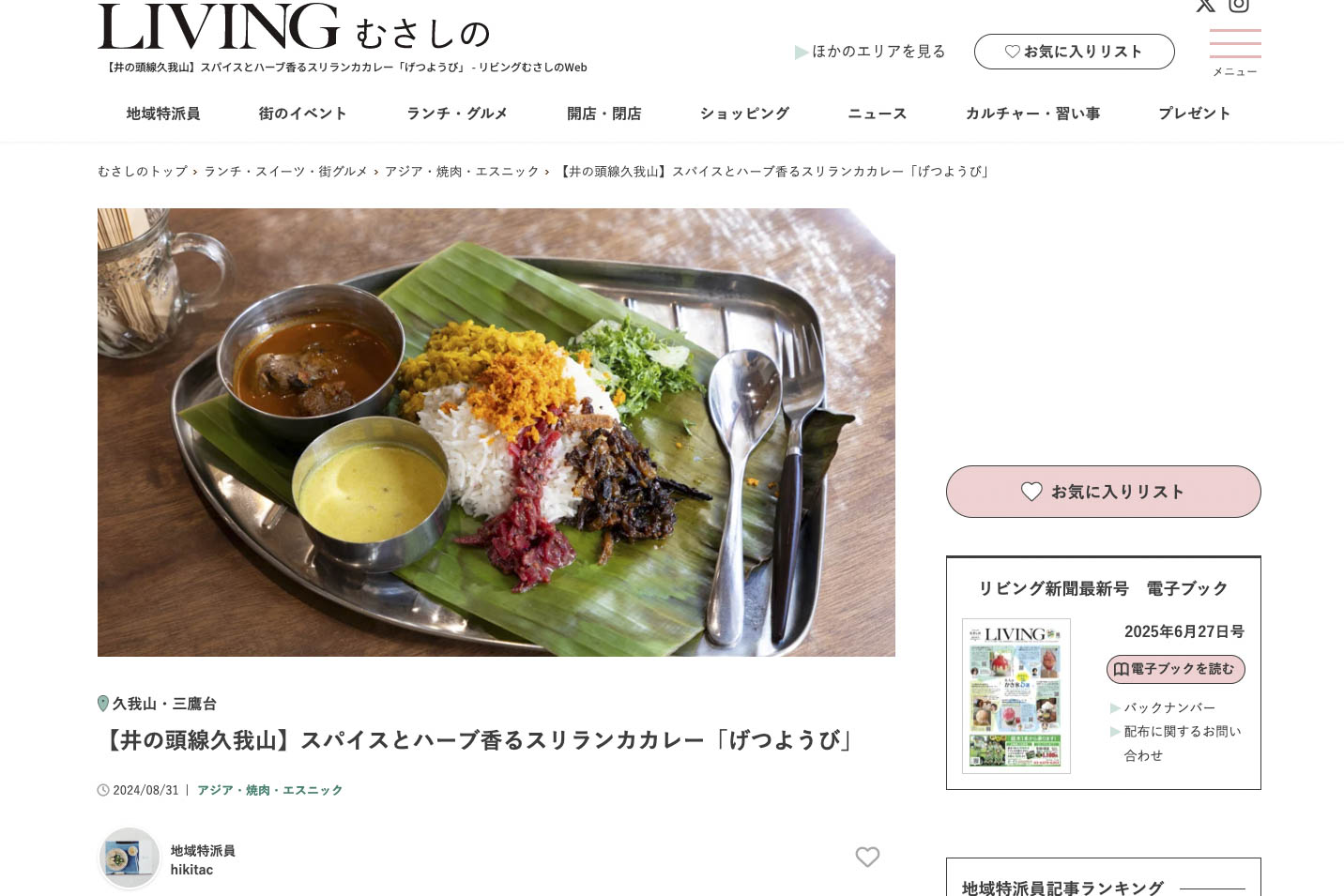The width and height of the screenshot is (1344, 896).
Task: Go to むさしのトップ breadcrumb link
Action: 143,172
